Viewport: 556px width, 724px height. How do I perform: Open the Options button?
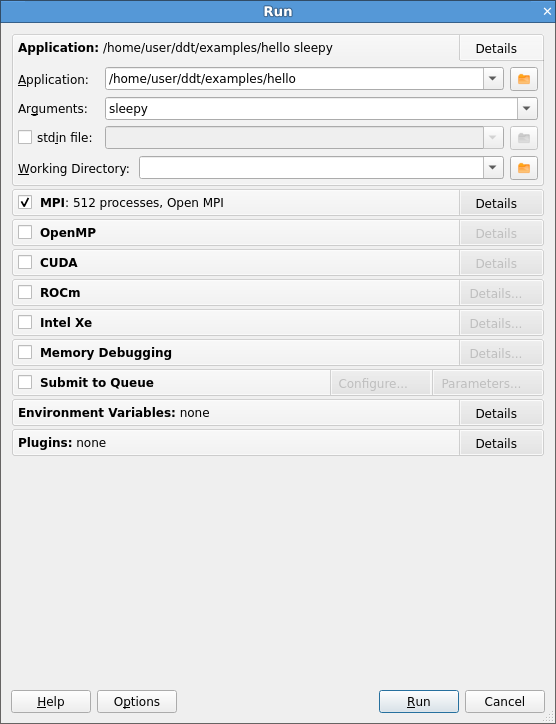(x=137, y=702)
